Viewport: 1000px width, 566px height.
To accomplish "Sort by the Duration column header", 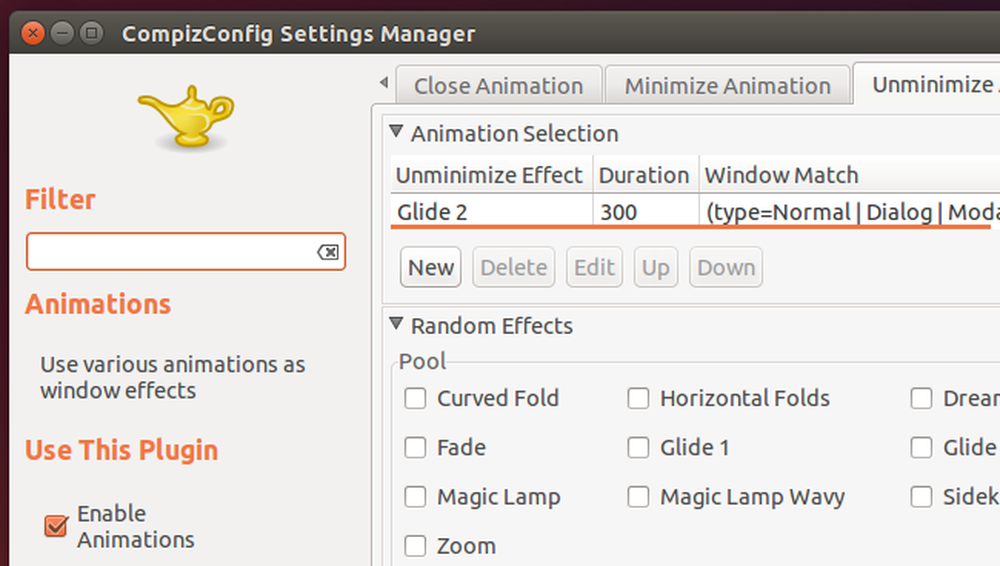I will (644, 175).
